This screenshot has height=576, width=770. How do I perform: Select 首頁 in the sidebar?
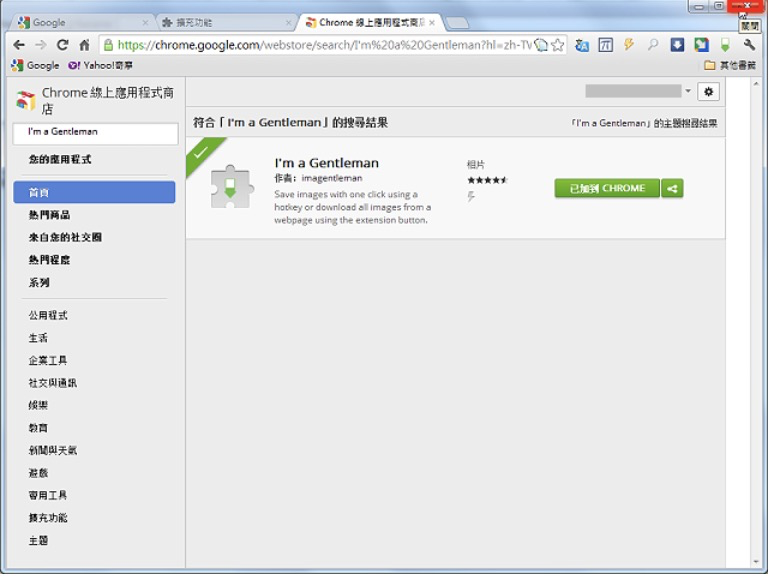94,192
